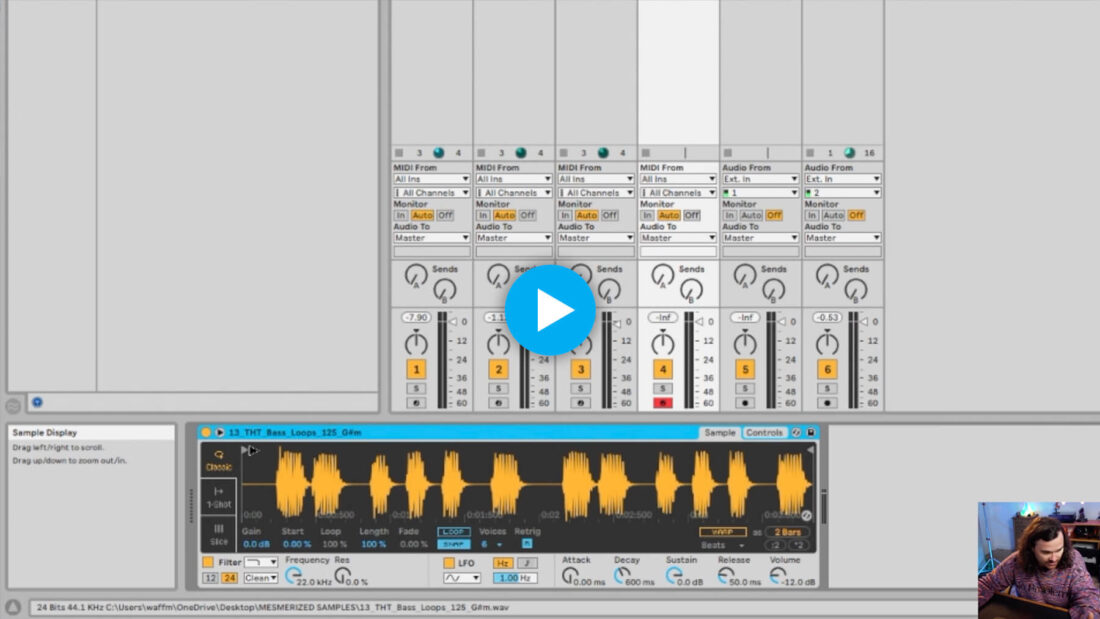Arm track 1 for recording
Image resolution: width=1100 pixels, height=619 pixels.
pos(416,403)
